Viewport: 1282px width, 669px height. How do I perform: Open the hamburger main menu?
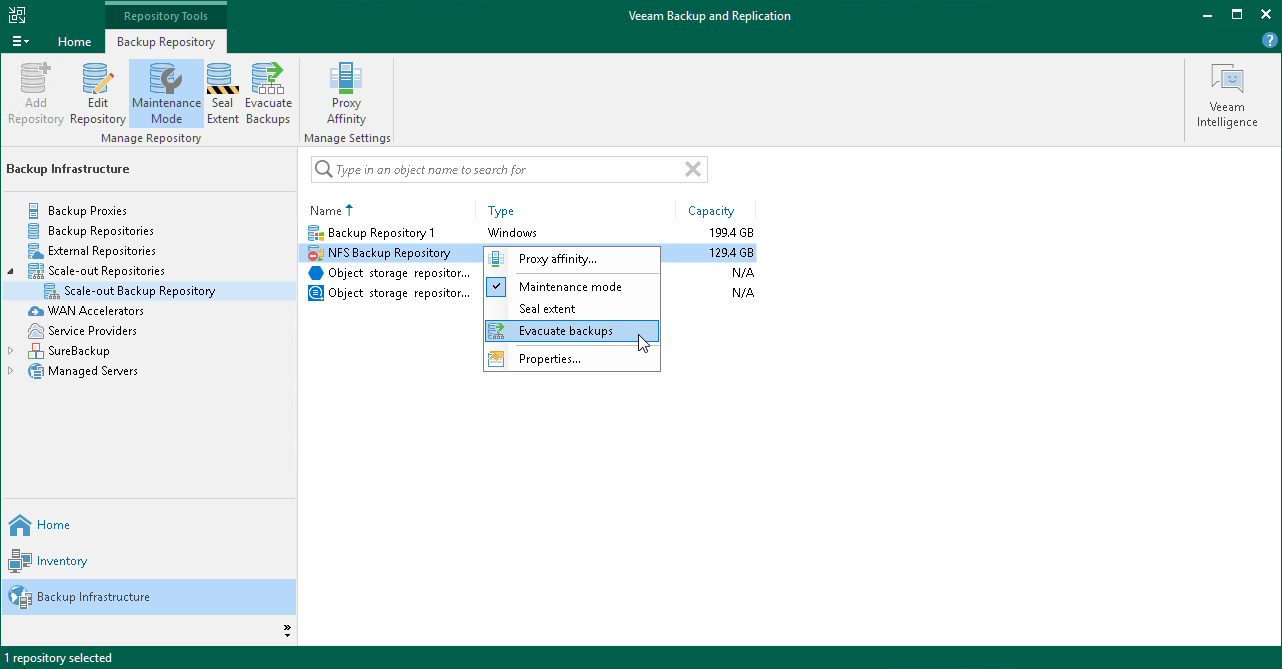click(x=19, y=40)
